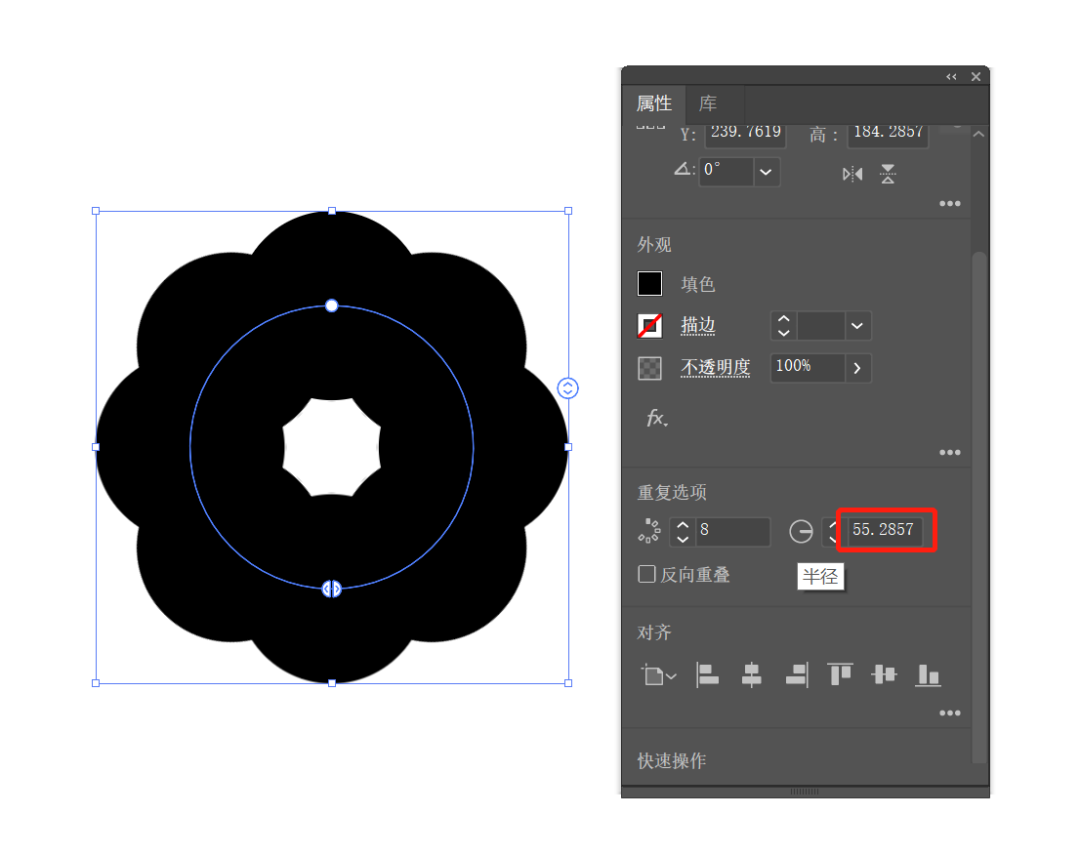Open more appearance options ellipsis
This screenshot has width=1080, height=855.
950,453
